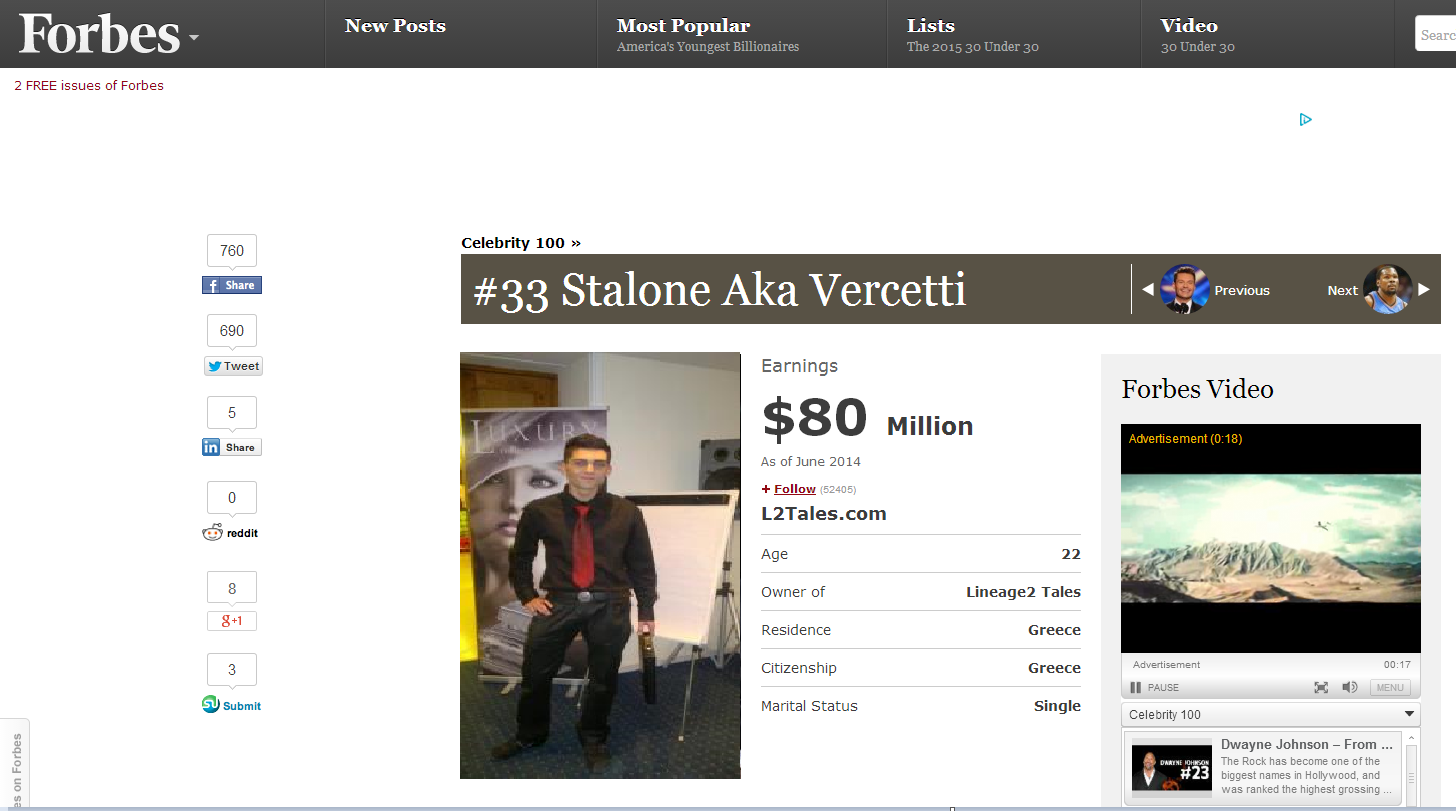
Task: Click America's Youngest Billionaires link
Action: [708, 47]
